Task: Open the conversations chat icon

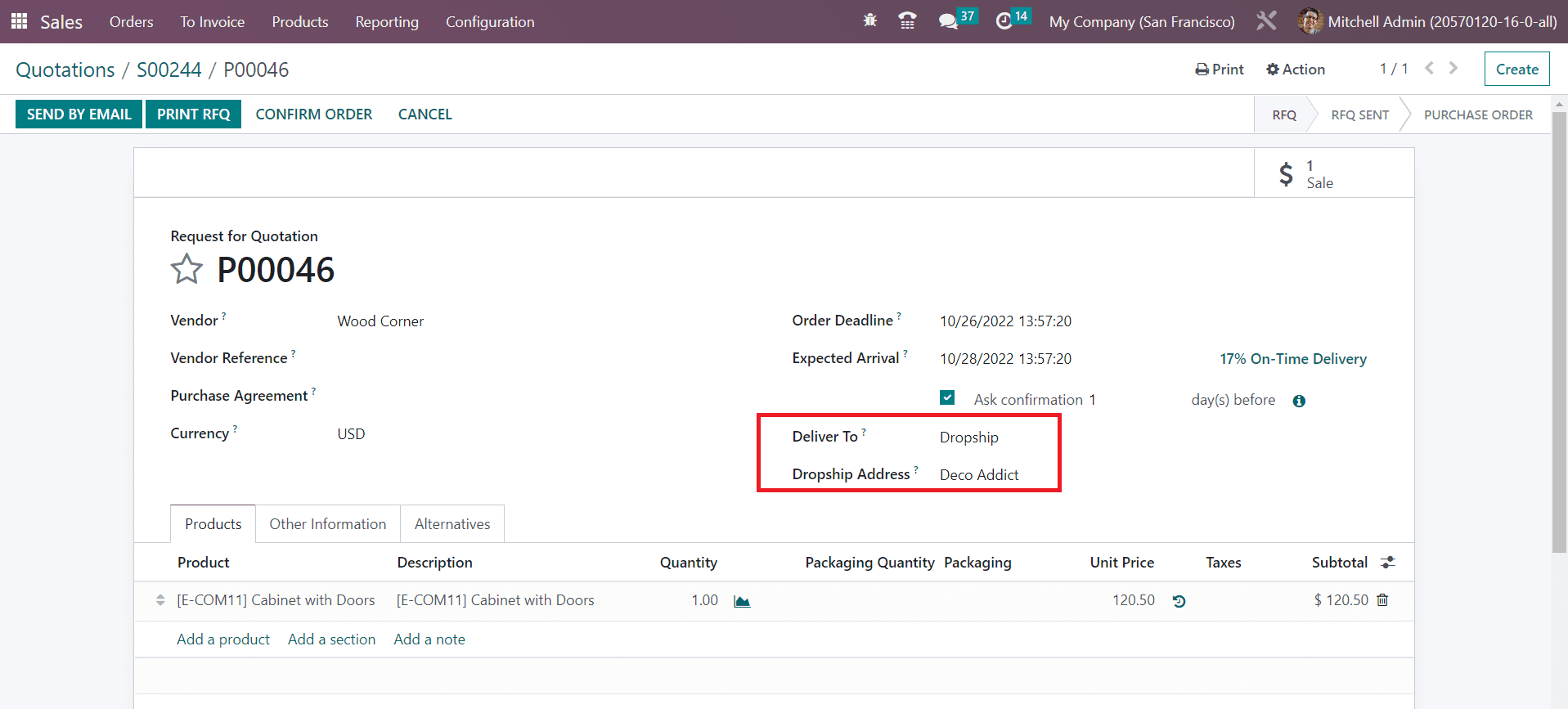Action: pyautogui.click(x=948, y=21)
